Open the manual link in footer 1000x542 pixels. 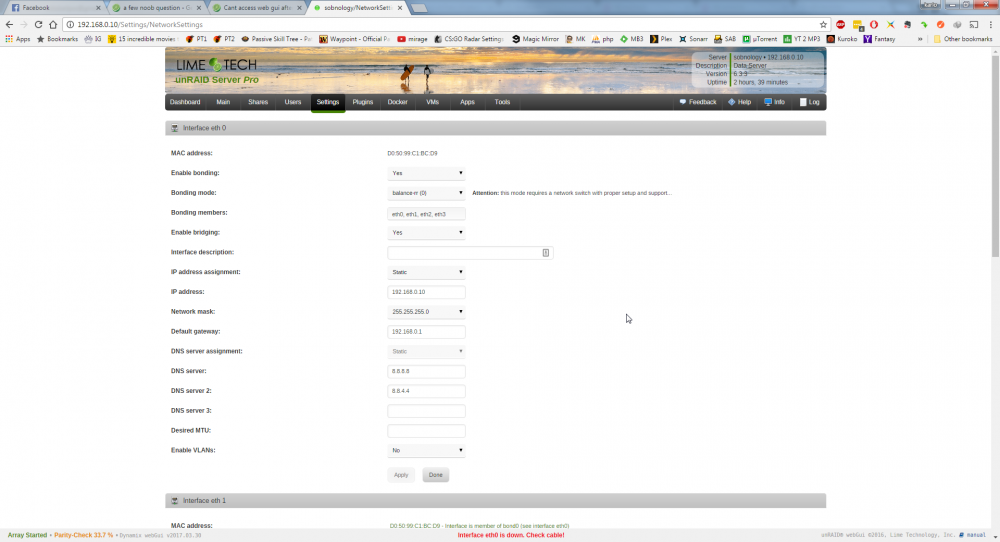point(973,535)
